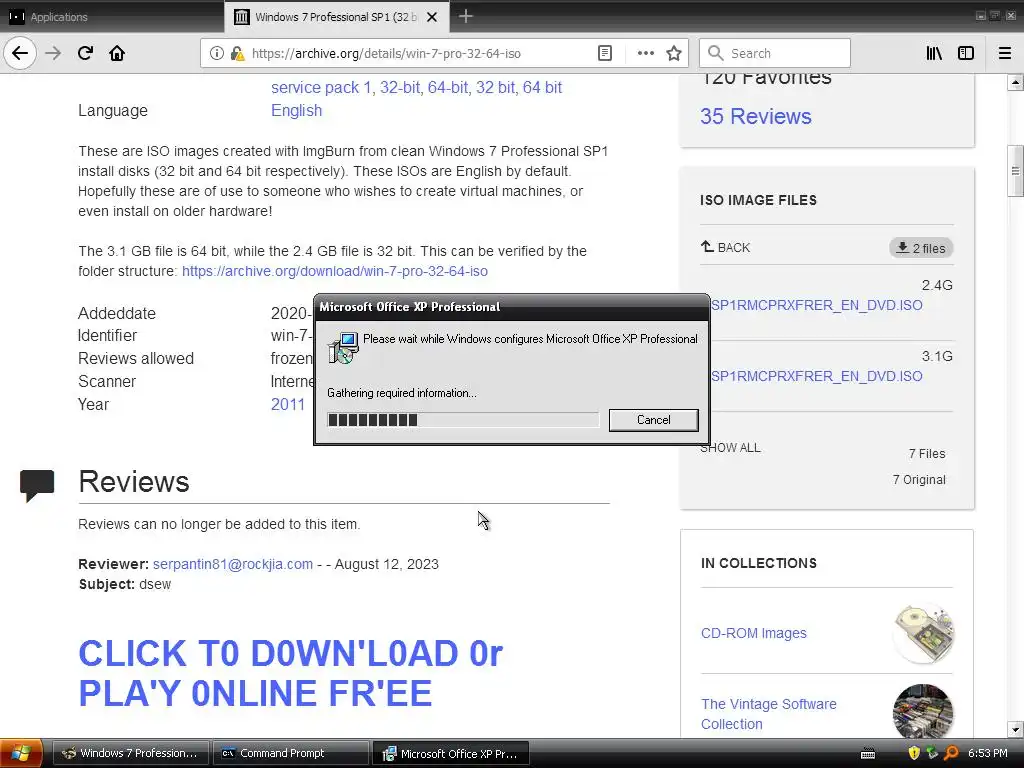The image size is (1024, 768).
Task: Click the vertical scrollbar thumb
Action: click(x=1015, y=171)
